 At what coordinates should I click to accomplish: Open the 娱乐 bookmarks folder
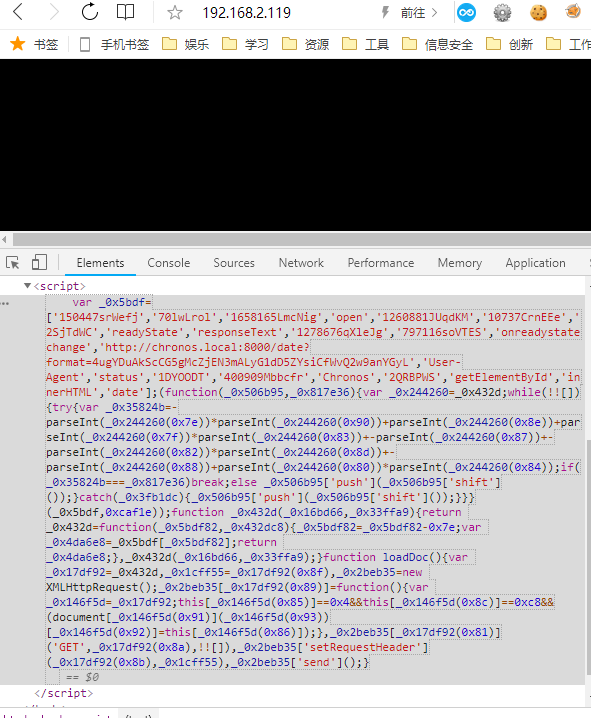[186, 44]
